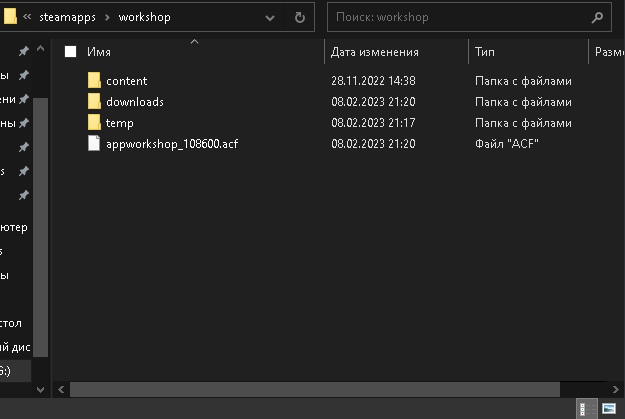Sort by the Тип column header
The width and height of the screenshot is (625, 419).
[x=485, y=52]
